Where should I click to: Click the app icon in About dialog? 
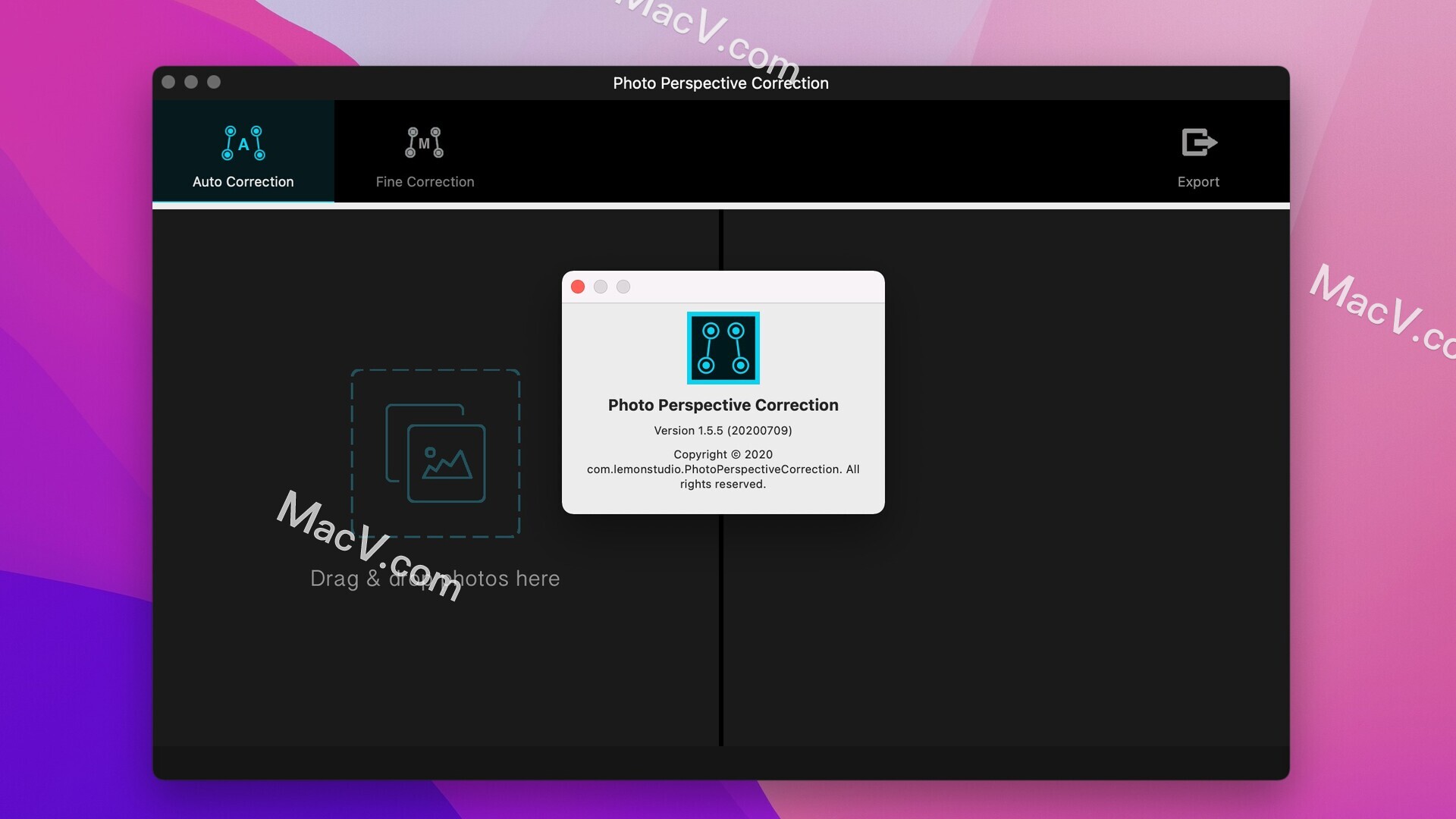[723, 348]
